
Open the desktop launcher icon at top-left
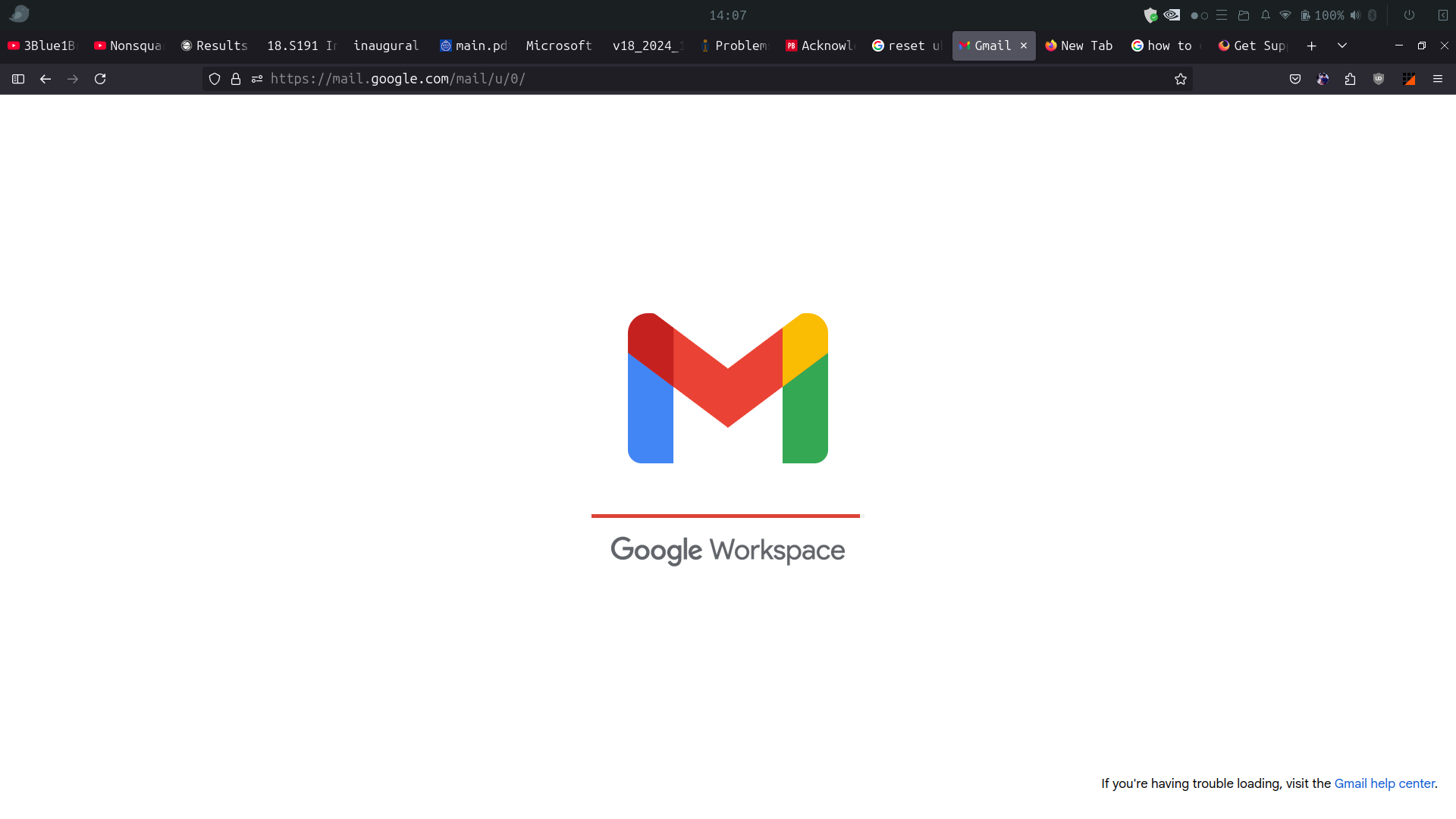pos(19,14)
